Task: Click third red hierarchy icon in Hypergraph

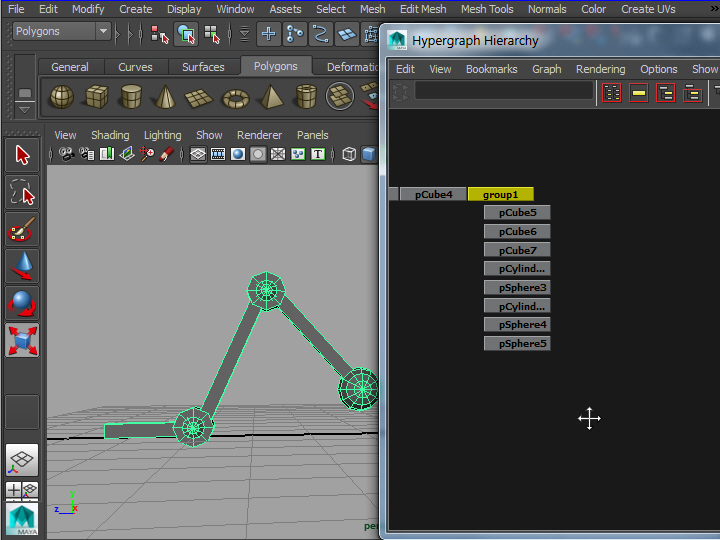Action: pyautogui.click(x=665, y=93)
